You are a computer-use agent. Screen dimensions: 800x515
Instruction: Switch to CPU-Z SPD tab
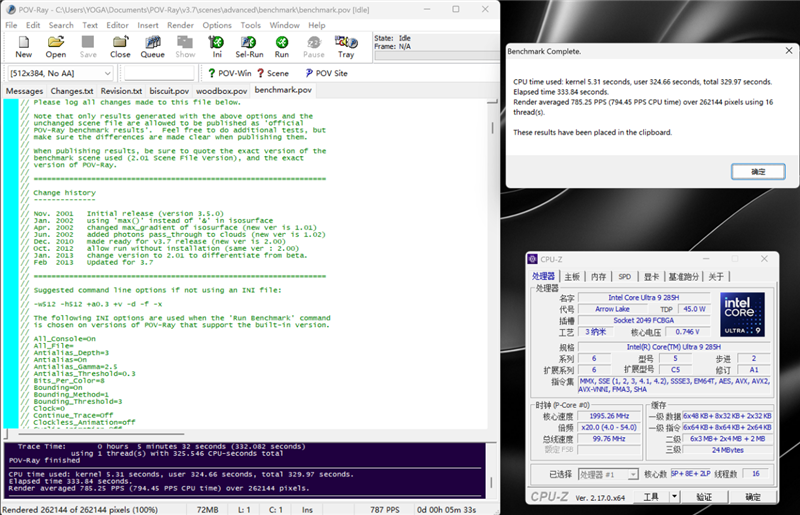(x=624, y=277)
